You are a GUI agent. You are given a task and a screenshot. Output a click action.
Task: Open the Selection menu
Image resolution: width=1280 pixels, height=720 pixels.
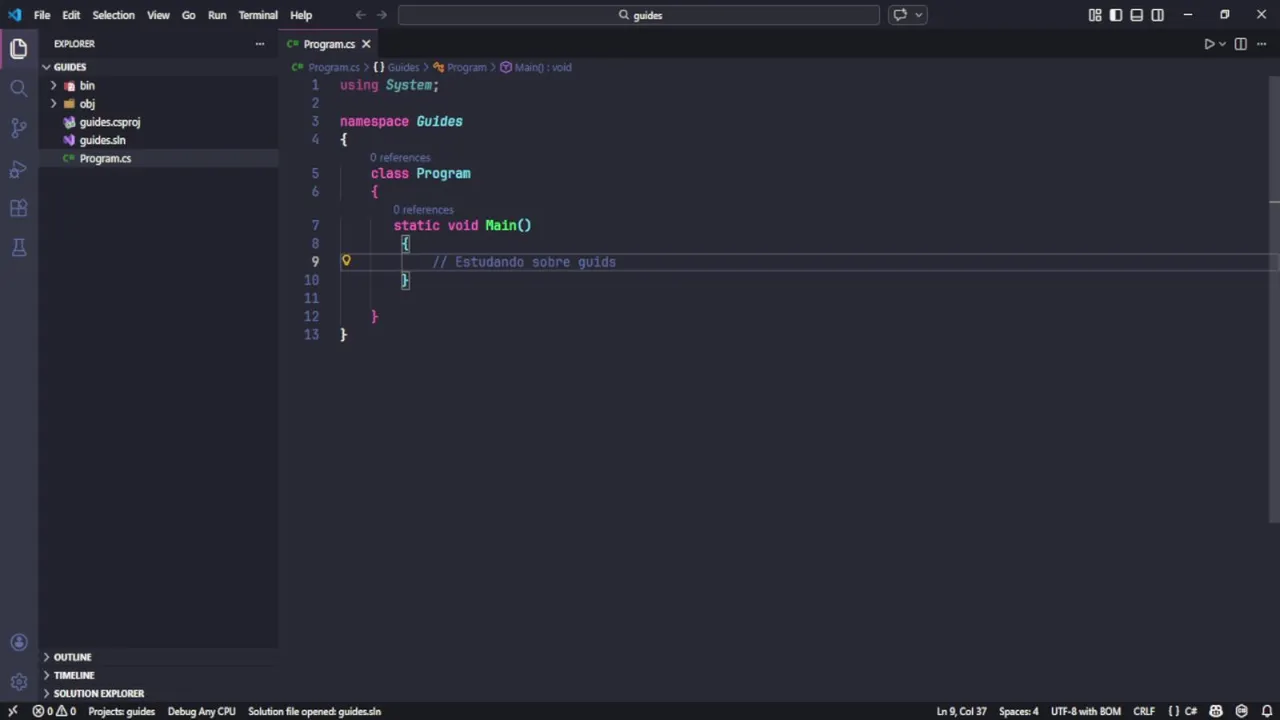coord(113,15)
